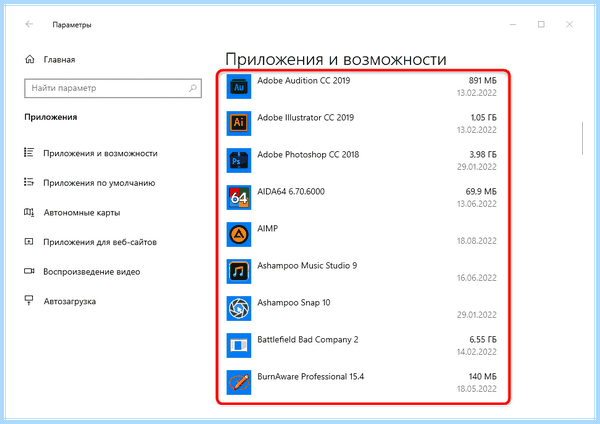Image resolution: width=600 pixels, height=424 pixels.
Task: Click the Приложения section header in sidebar
Action: pyautogui.click(x=51, y=117)
